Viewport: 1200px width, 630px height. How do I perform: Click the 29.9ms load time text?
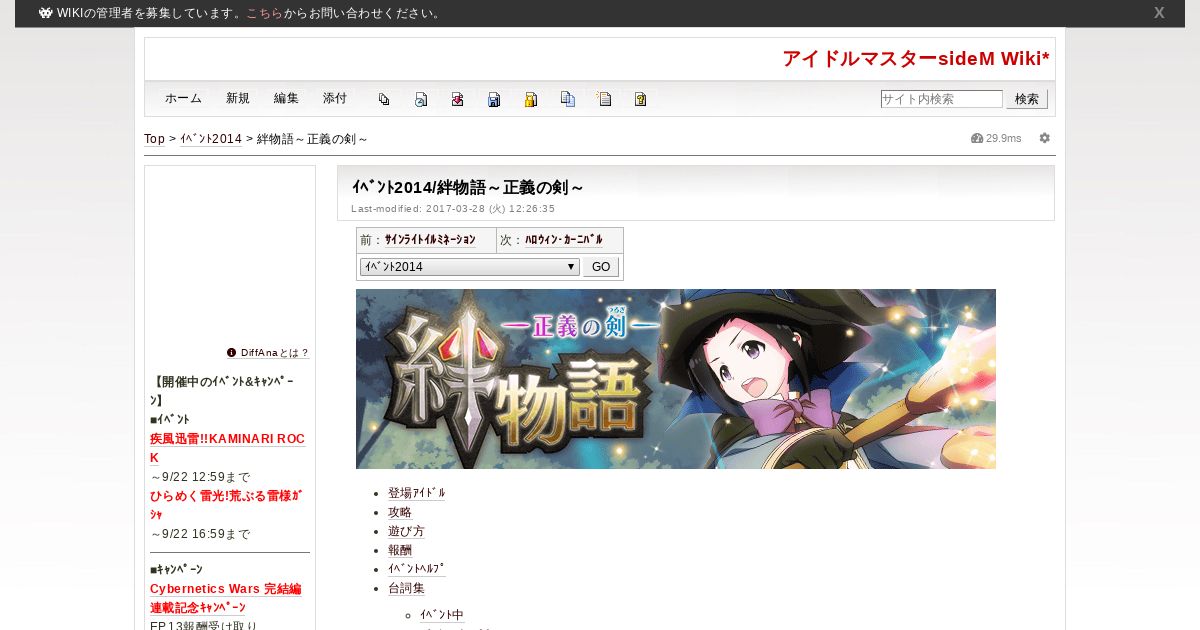1004,138
